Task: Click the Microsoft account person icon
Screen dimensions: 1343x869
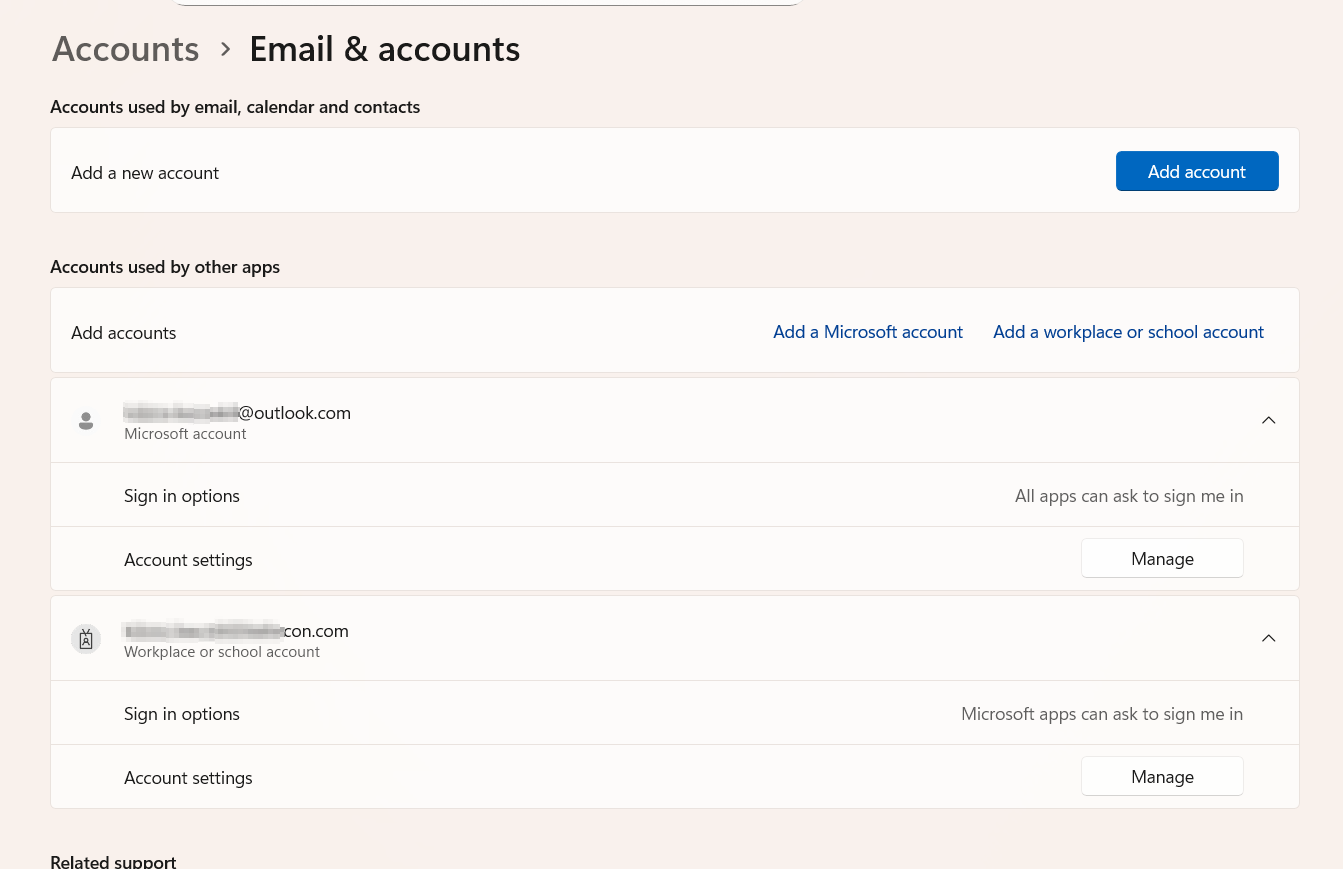Action: (86, 421)
